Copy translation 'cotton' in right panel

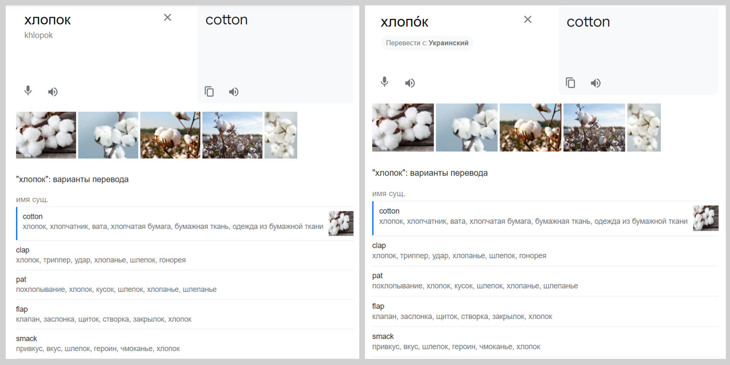[570, 83]
